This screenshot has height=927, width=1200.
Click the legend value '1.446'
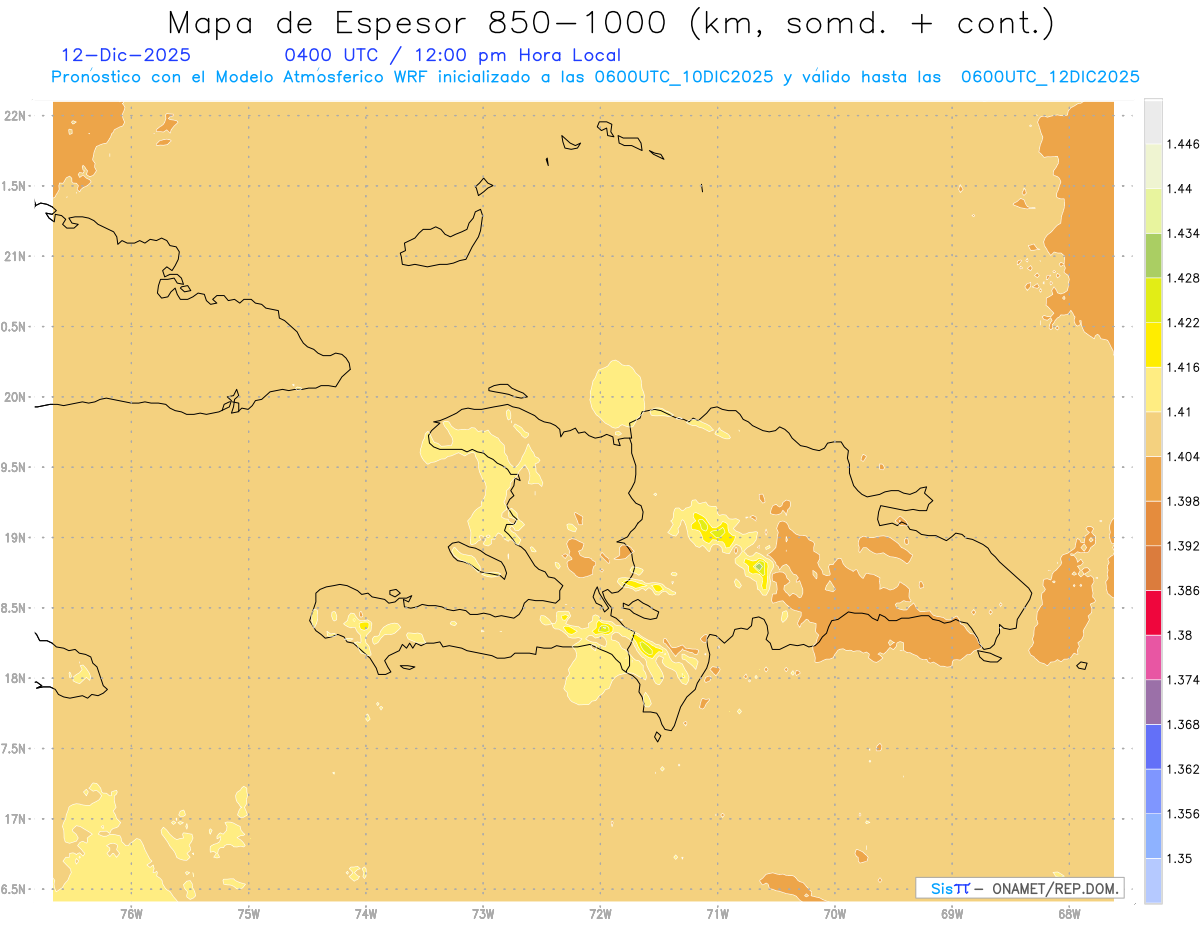click(x=1184, y=144)
